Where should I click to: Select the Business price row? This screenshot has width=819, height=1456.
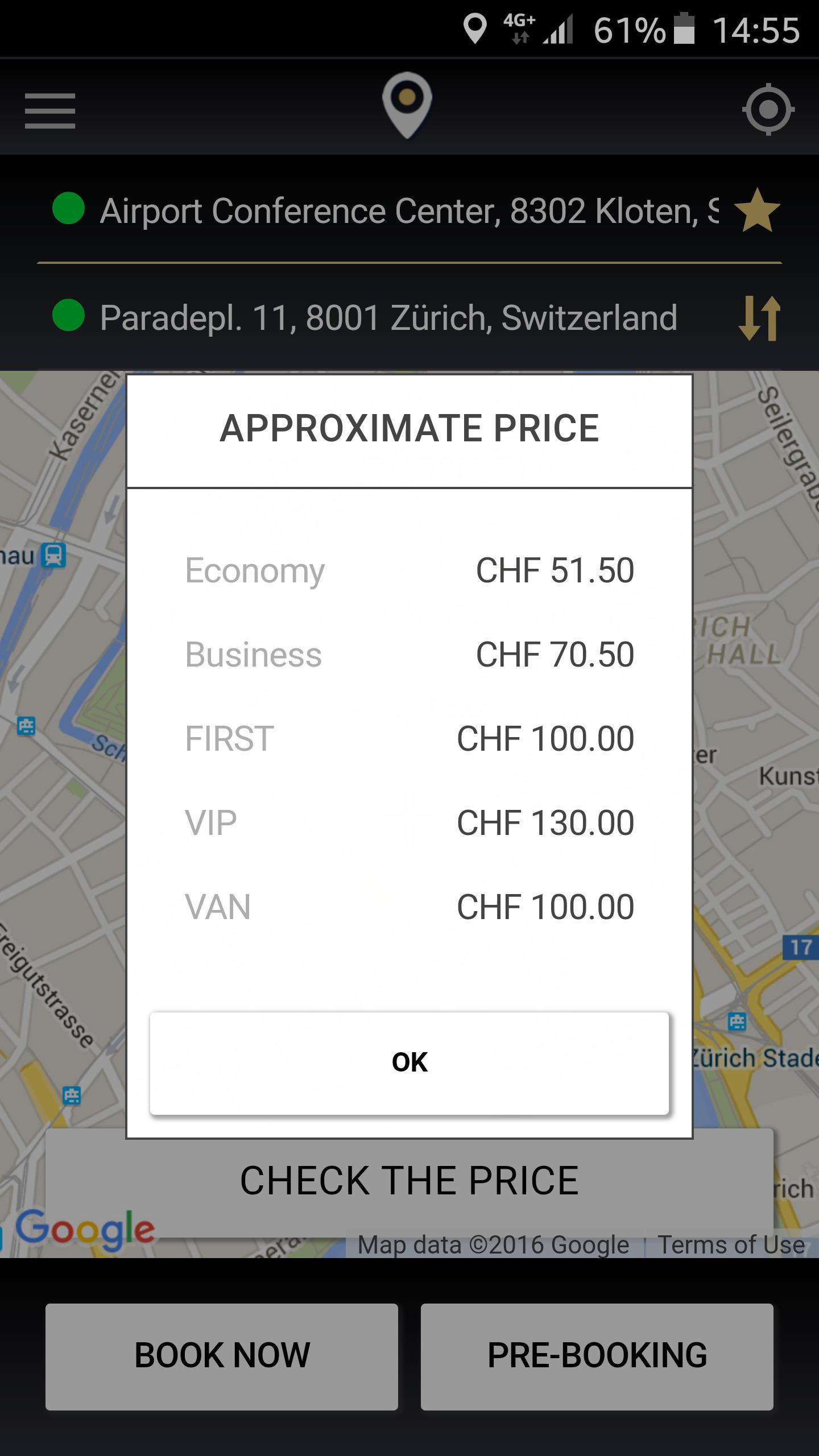(x=409, y=655)
